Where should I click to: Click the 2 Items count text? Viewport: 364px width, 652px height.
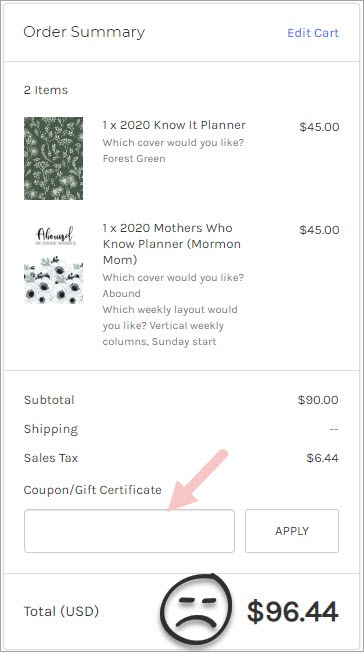(46, 90)
